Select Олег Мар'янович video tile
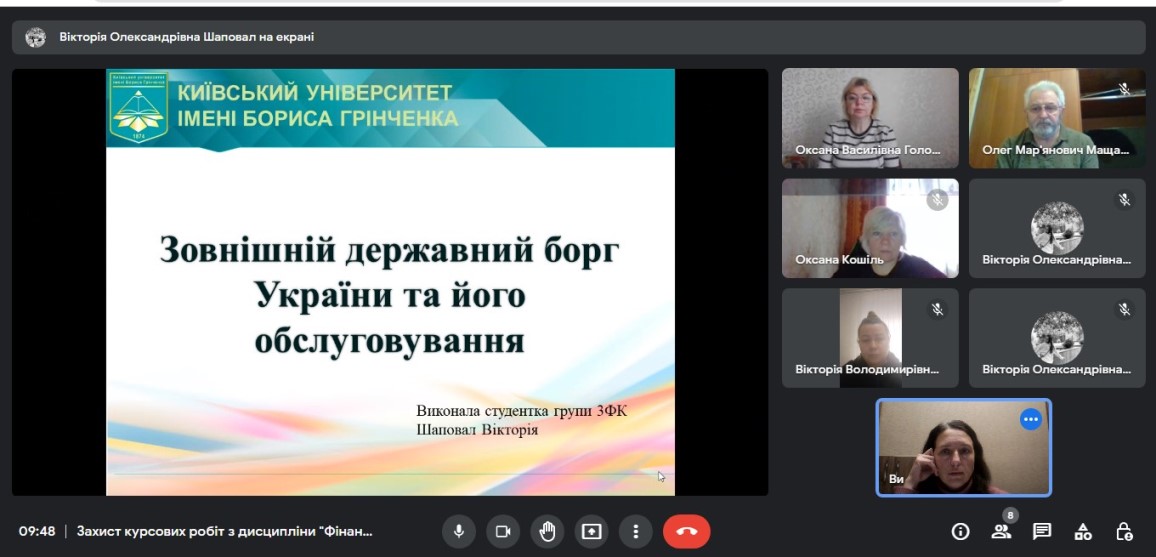 point(1057,118)
